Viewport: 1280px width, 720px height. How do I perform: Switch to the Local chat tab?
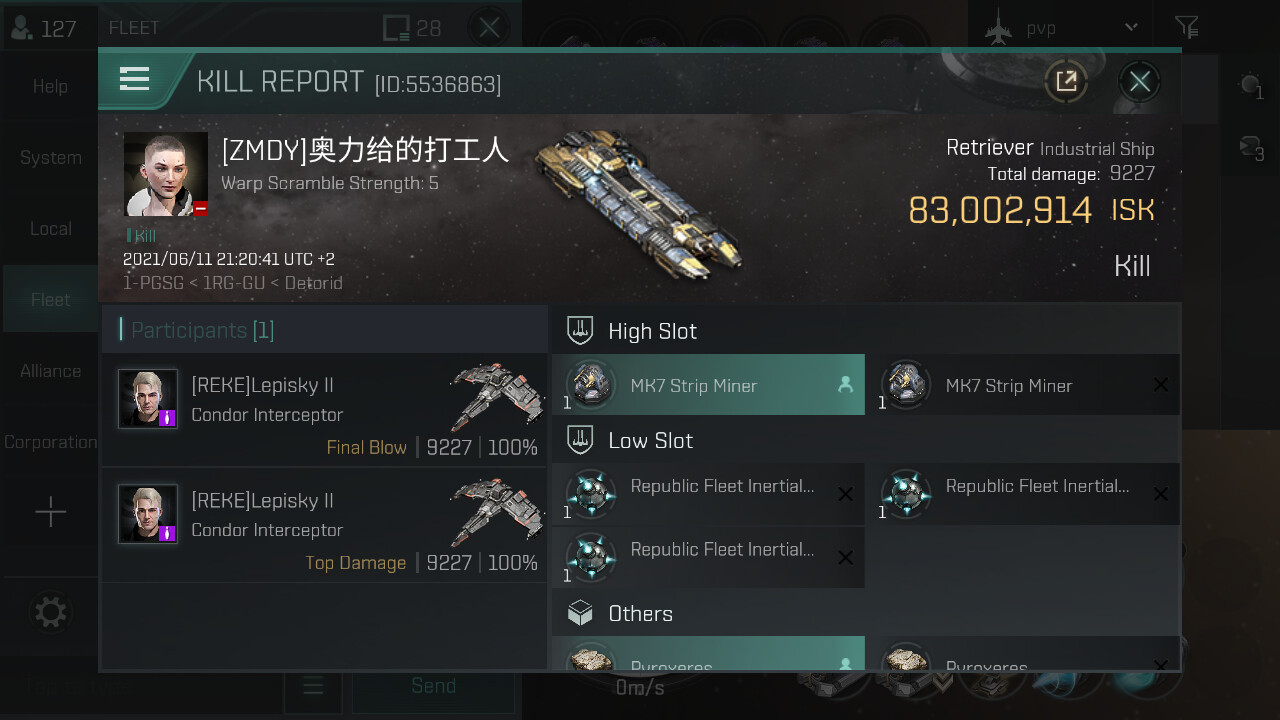pyautogui.click(x=50, y=229)
